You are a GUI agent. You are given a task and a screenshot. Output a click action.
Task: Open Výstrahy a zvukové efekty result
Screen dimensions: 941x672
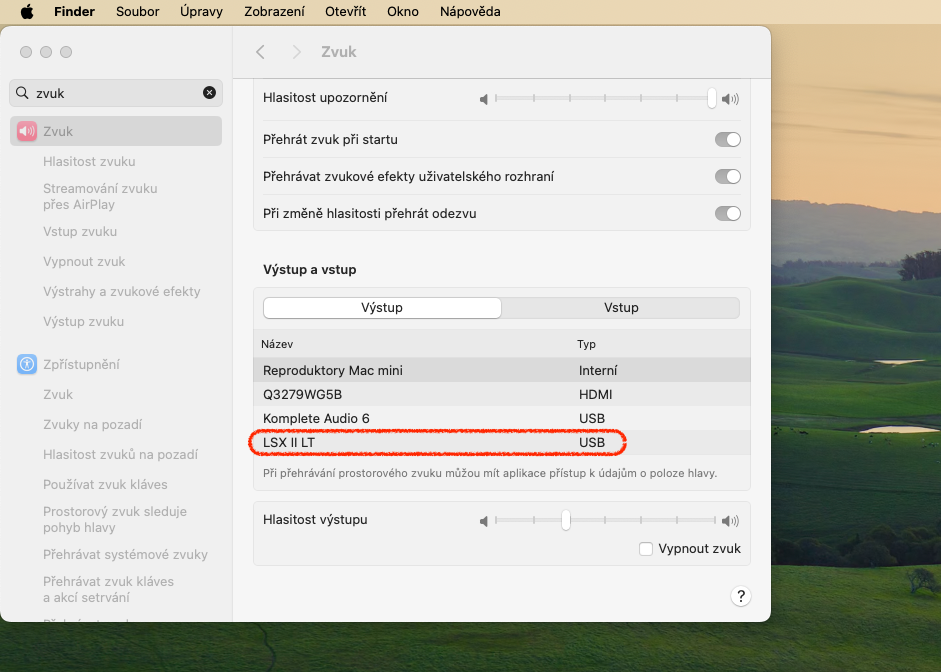click(122, 291)
